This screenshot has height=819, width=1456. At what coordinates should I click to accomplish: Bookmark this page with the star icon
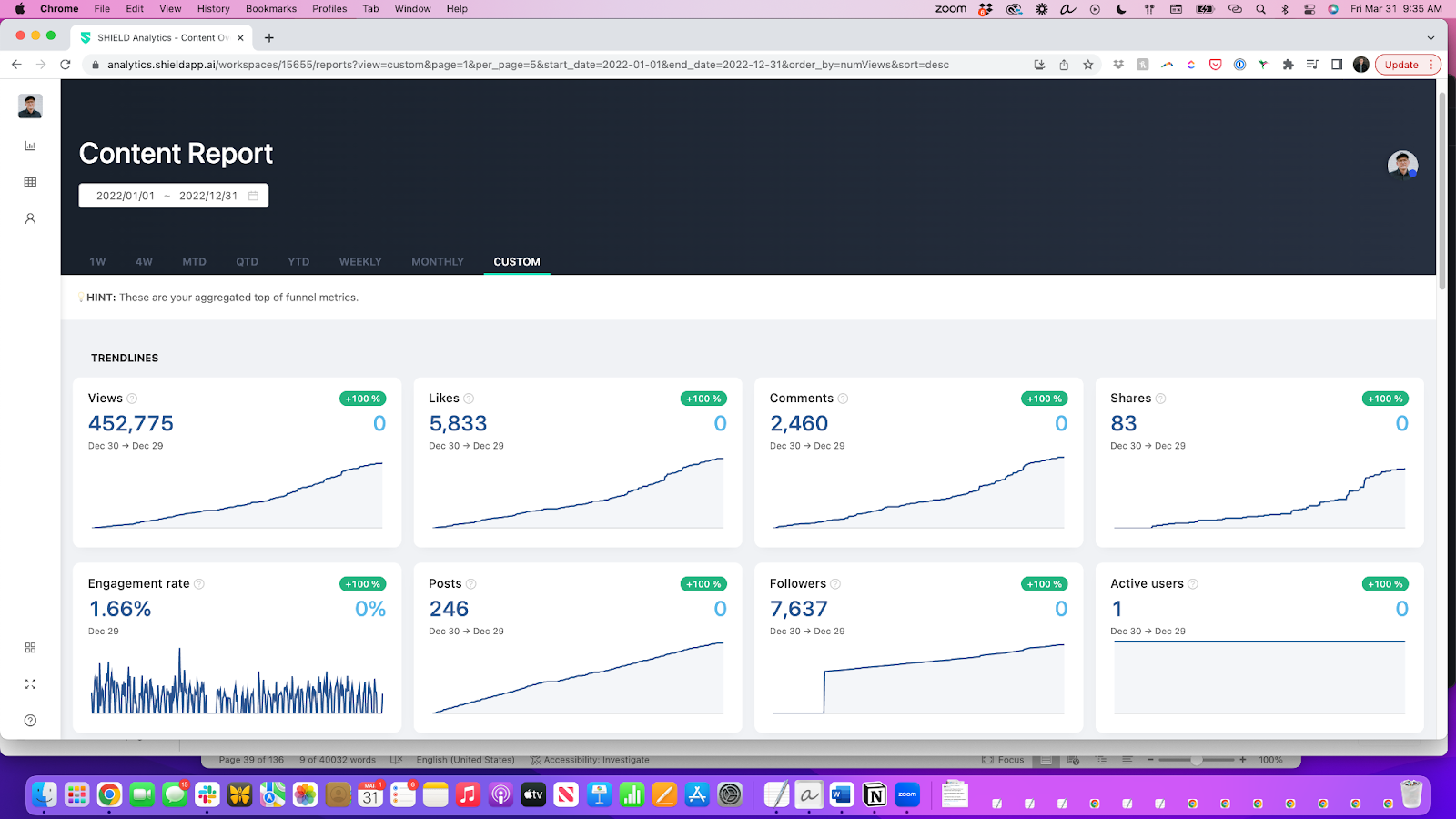1087,65
